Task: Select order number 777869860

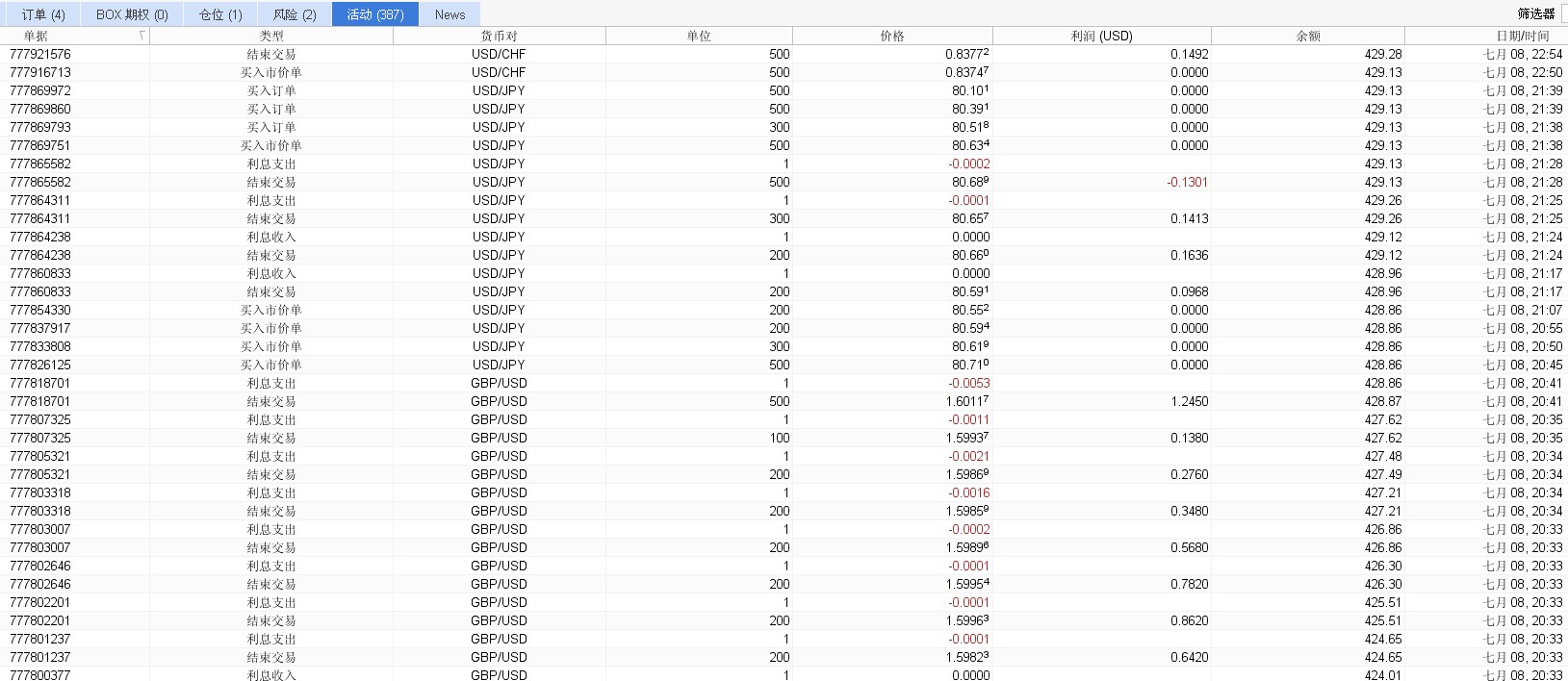Action: point(40,110)
